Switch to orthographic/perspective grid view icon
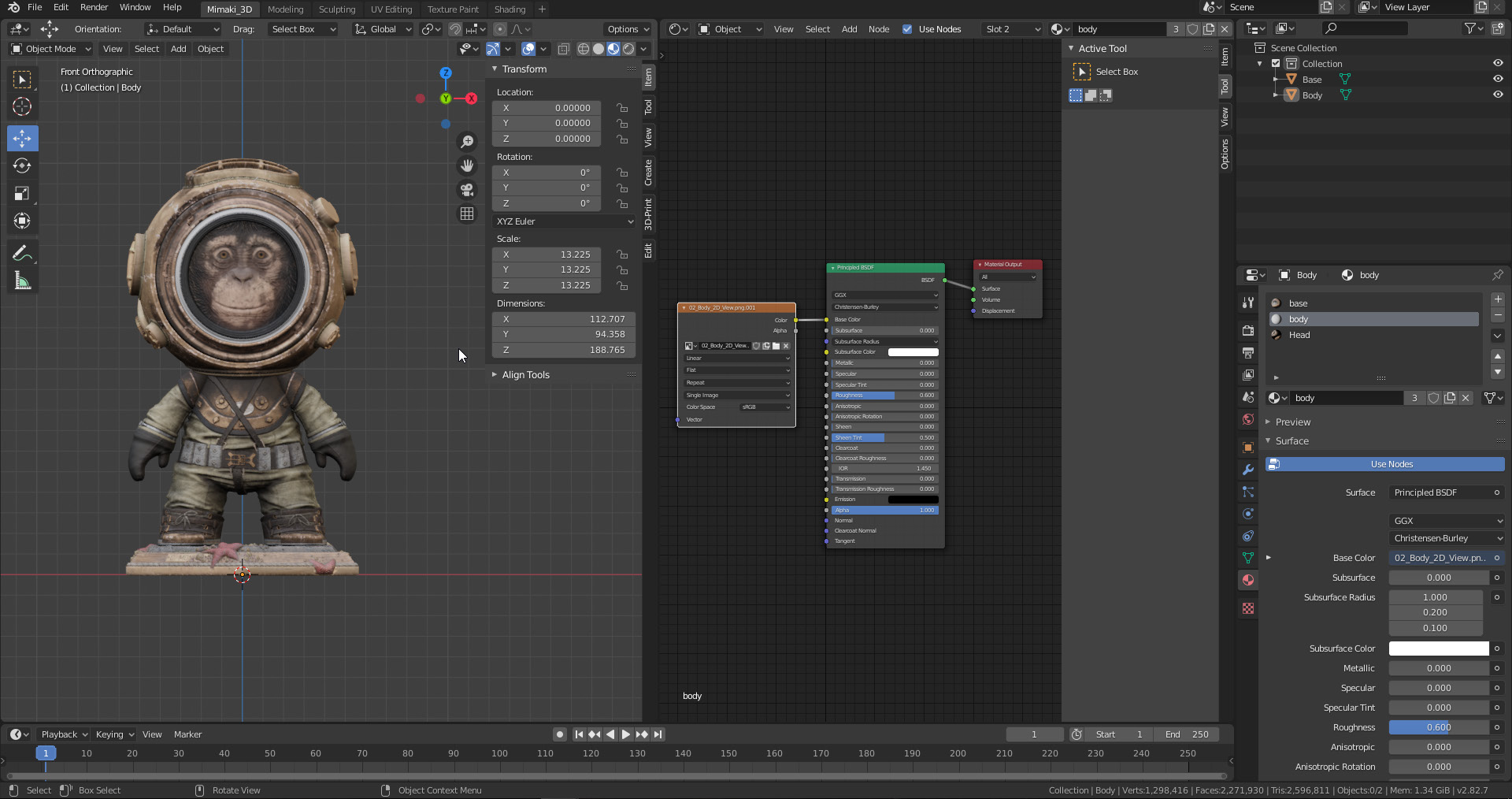 pos(467,214)
